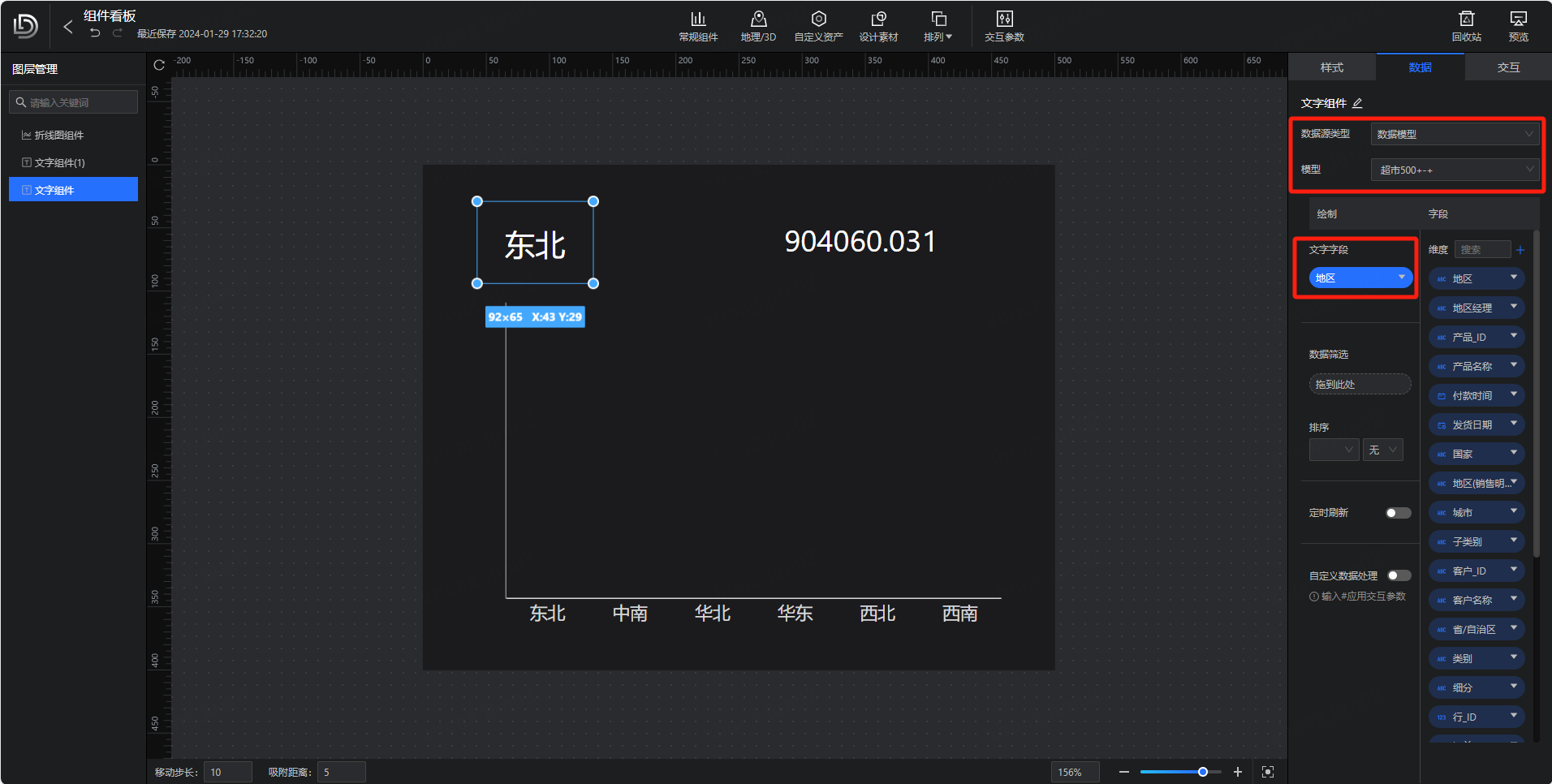
Task: Open the 模型 dropdown showing 超市500
Action: tap(1454, 170)
